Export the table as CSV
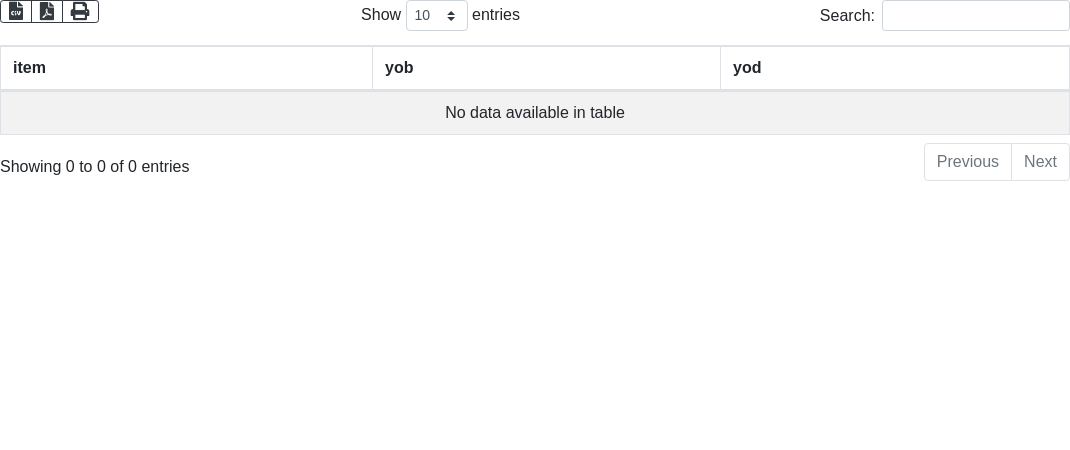1070x450 pixels. point(16,12)
